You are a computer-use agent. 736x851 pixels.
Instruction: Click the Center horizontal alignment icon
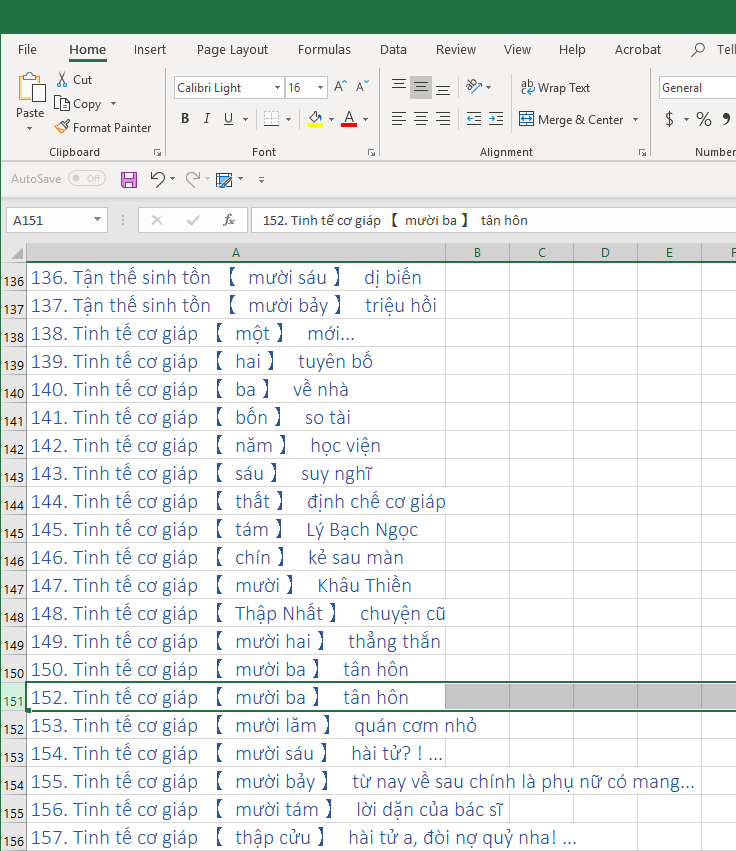click(x=421, y=119)
